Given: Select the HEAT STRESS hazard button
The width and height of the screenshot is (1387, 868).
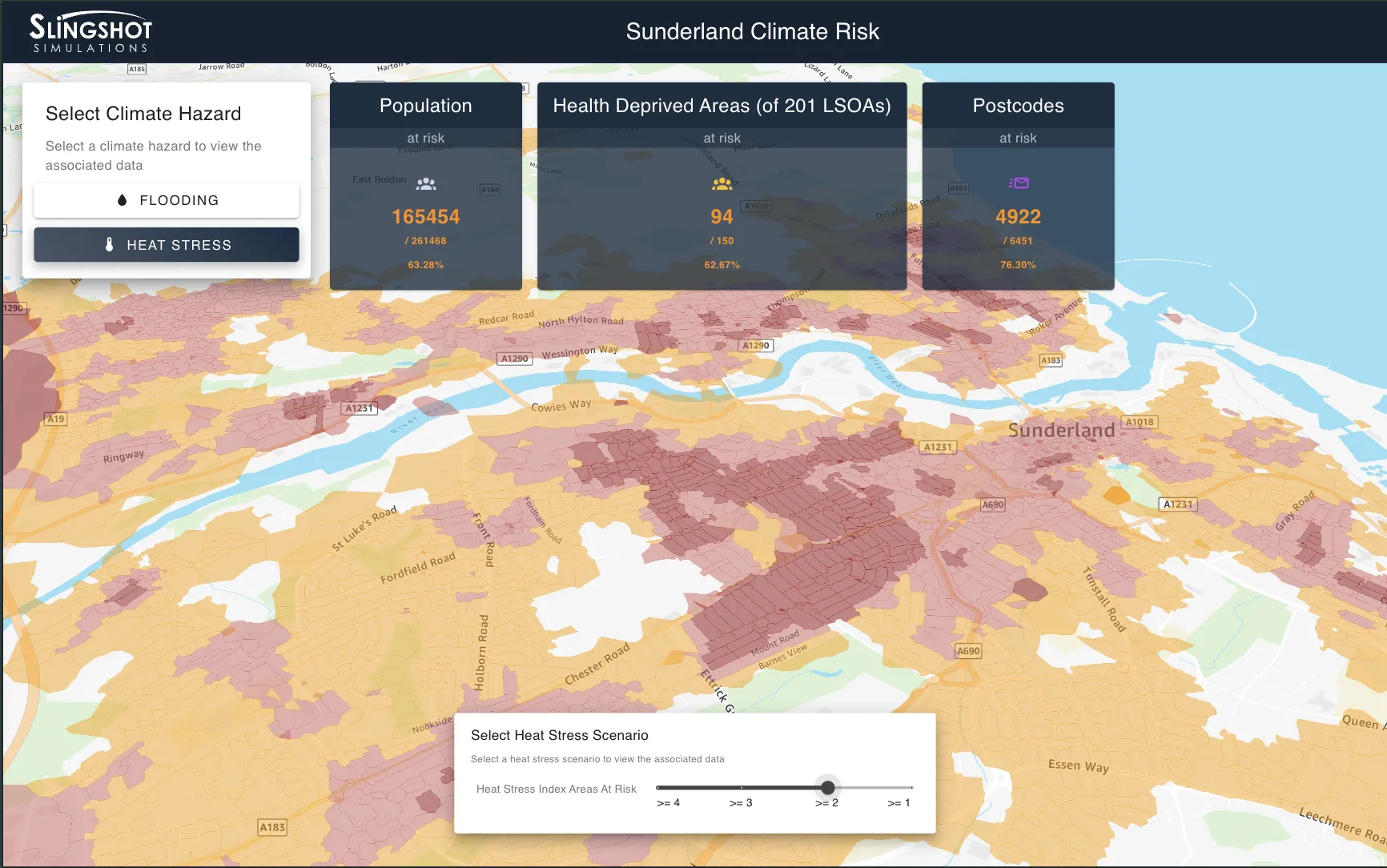Looking at the screenshot, I should click(x=167, y=245).
